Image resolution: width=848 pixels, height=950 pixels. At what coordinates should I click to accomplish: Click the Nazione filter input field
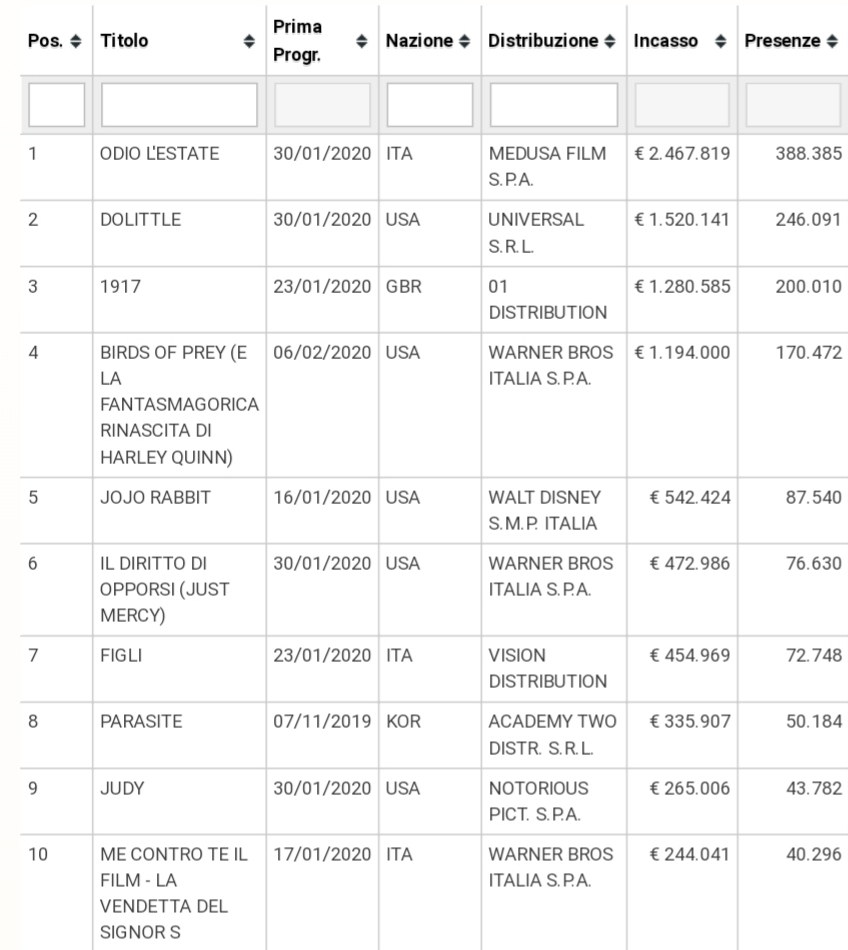coord(429,105)
